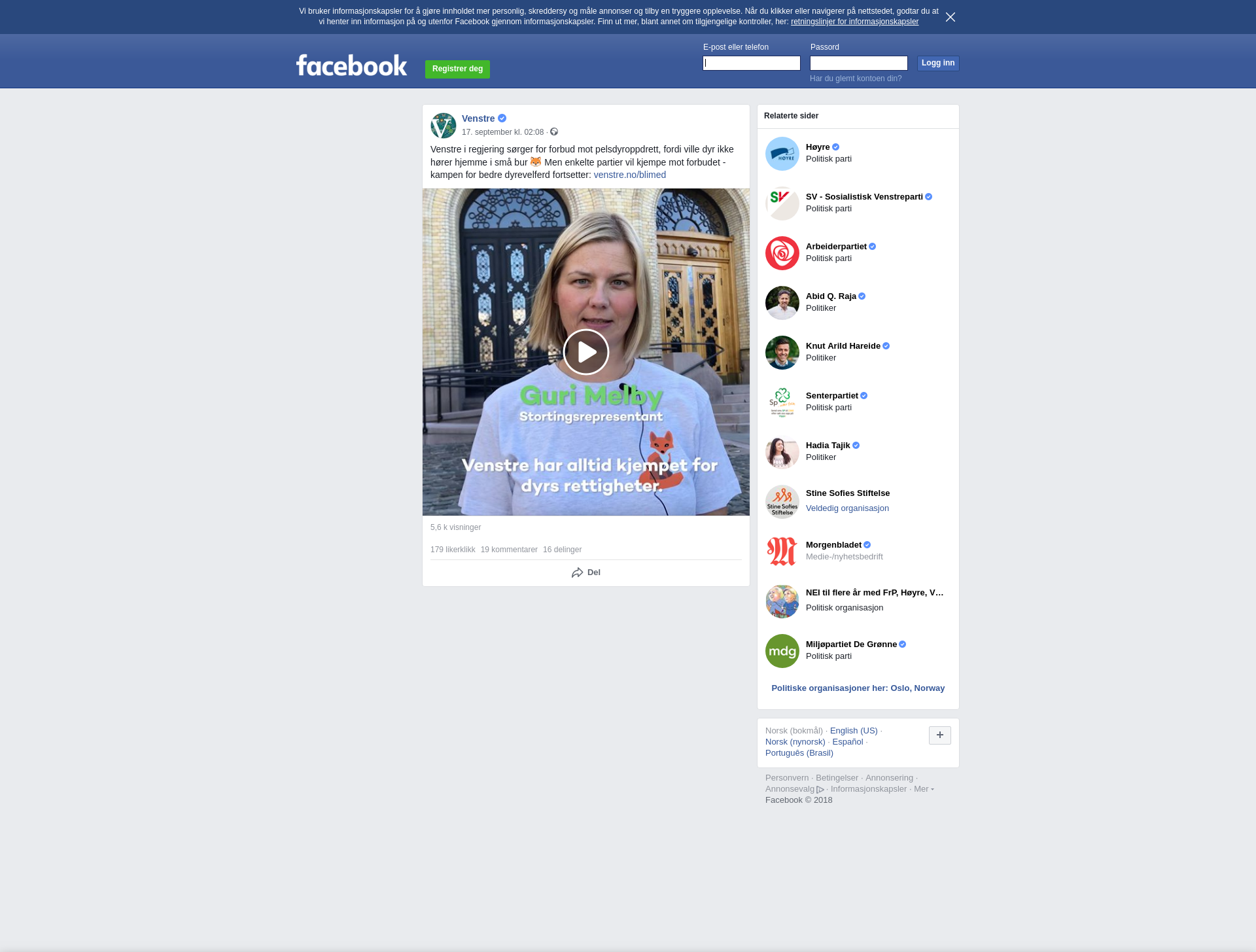Open the Hadia Tajik name link

pos(828,446)
